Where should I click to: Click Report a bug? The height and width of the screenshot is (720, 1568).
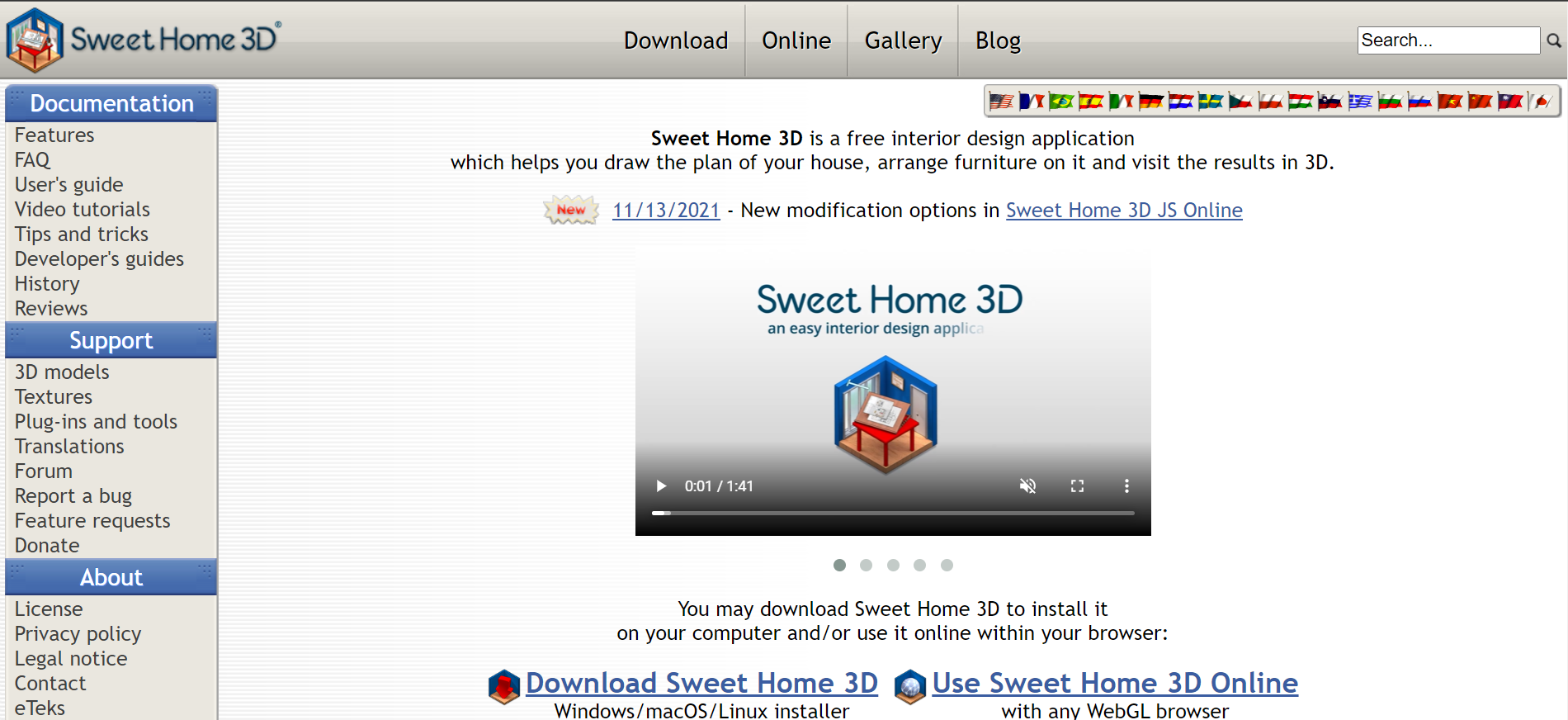[73, 495]
